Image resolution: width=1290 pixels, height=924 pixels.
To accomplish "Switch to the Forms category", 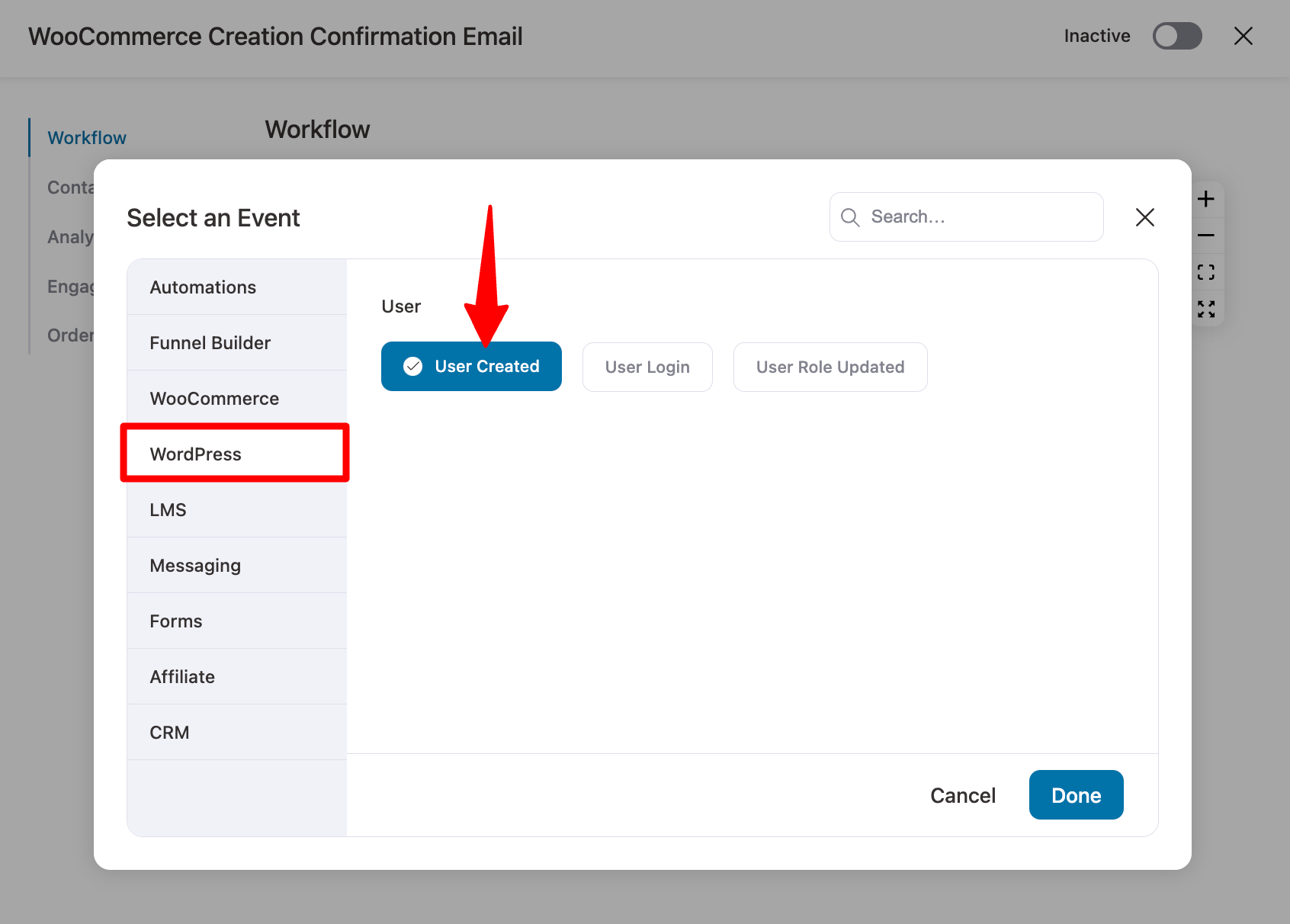I will click(x=237, y=621).
